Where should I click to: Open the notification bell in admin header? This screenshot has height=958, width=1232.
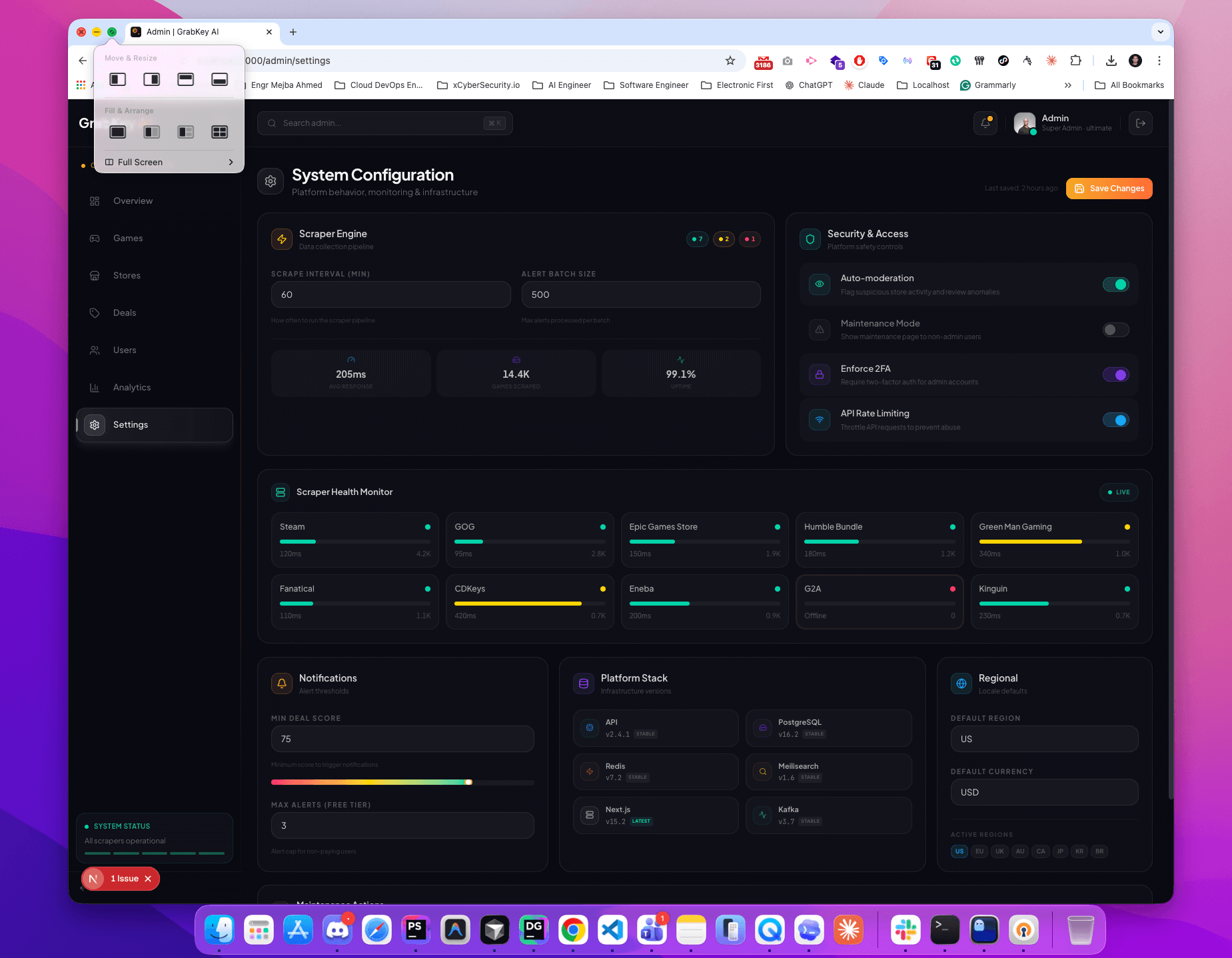(x=985, y=123)
